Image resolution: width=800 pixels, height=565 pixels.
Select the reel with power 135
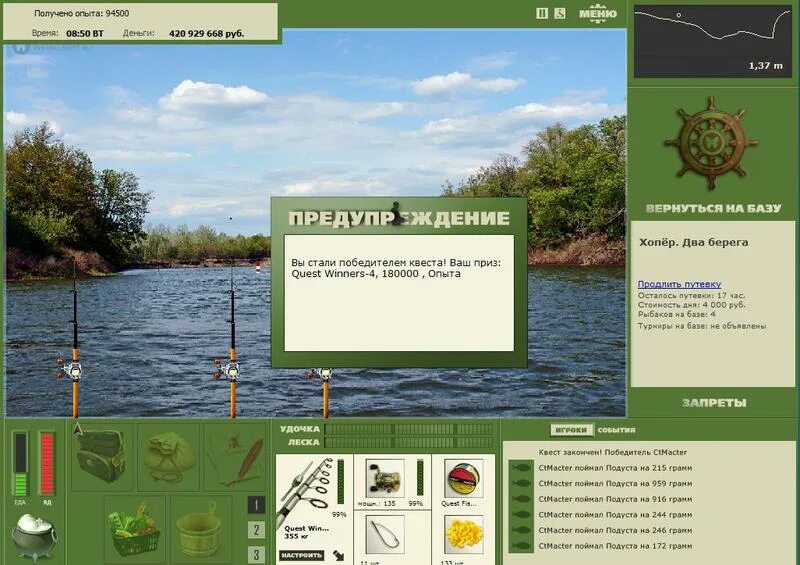384,478
